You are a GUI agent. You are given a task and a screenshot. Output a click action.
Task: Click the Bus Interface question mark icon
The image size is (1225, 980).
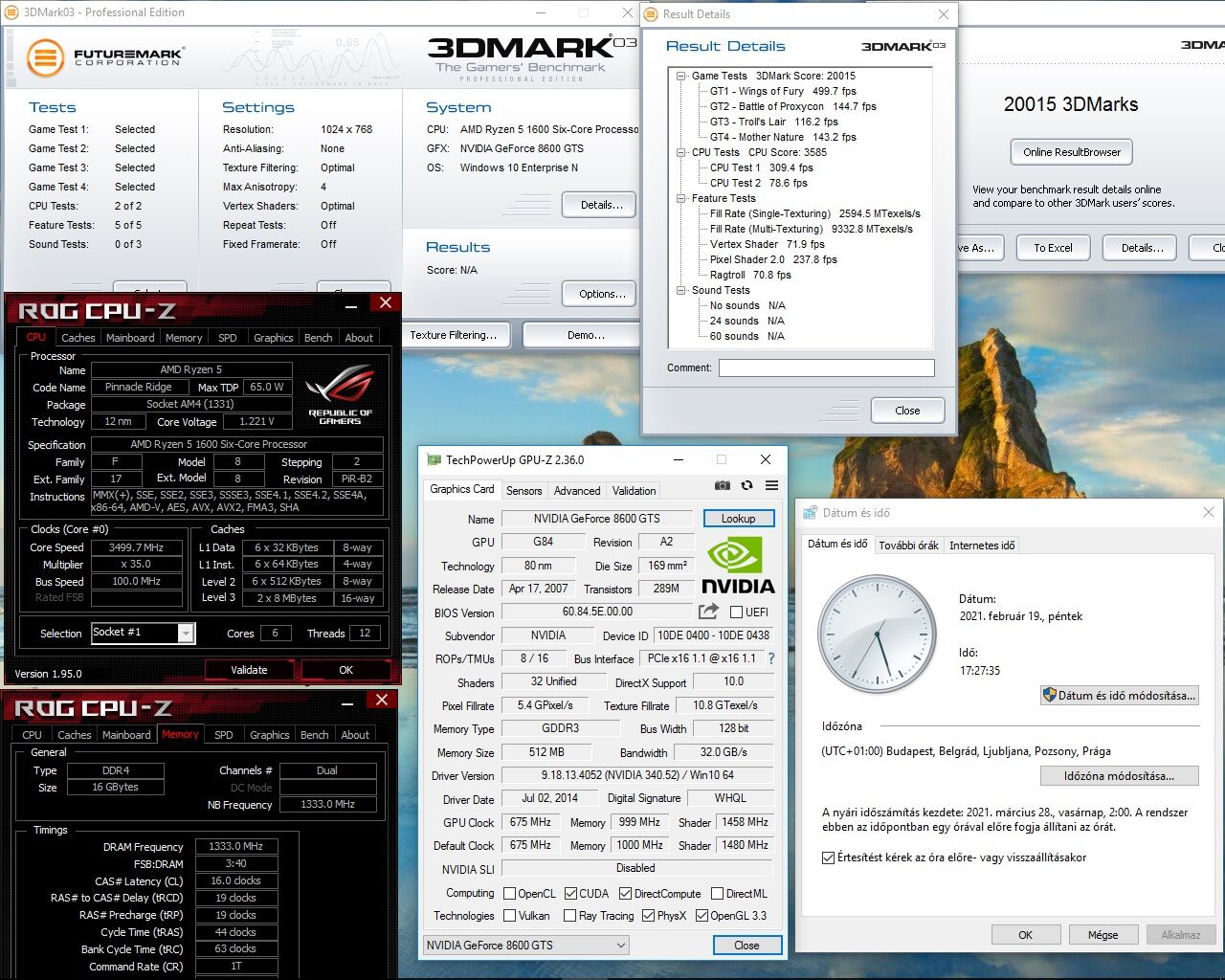click(771, 658)
